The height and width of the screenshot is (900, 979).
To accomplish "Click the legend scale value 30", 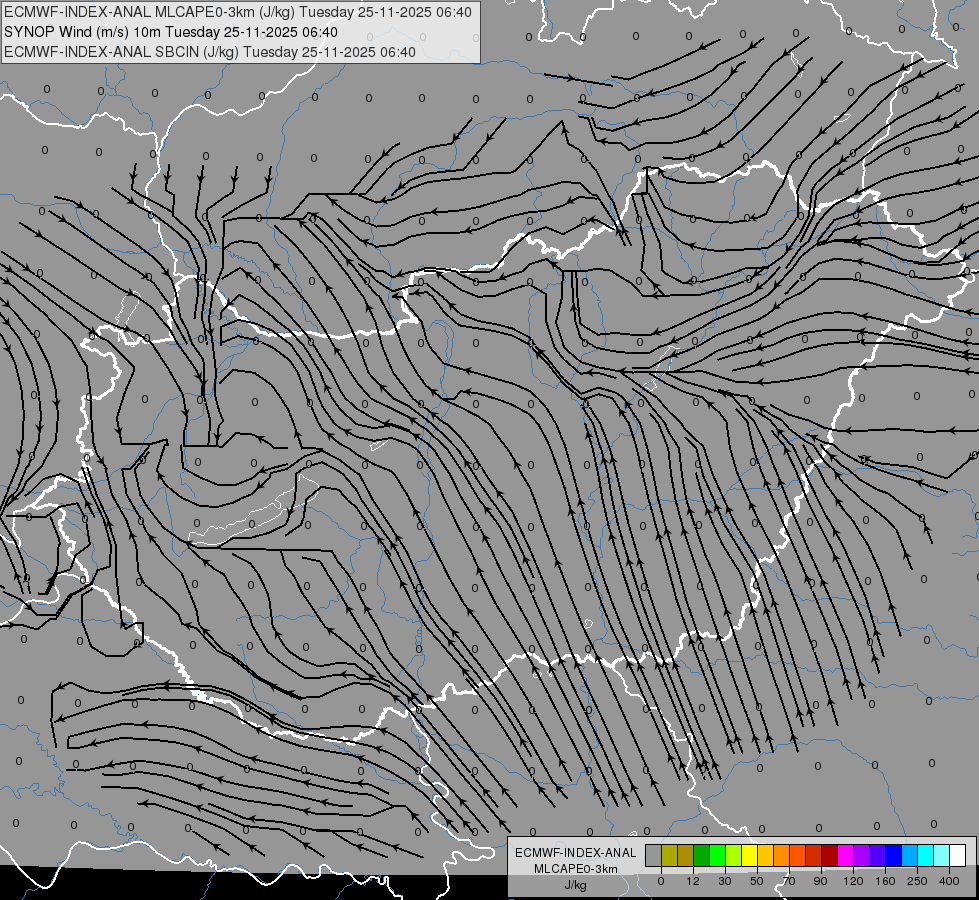I will click(x=725, y=881).
